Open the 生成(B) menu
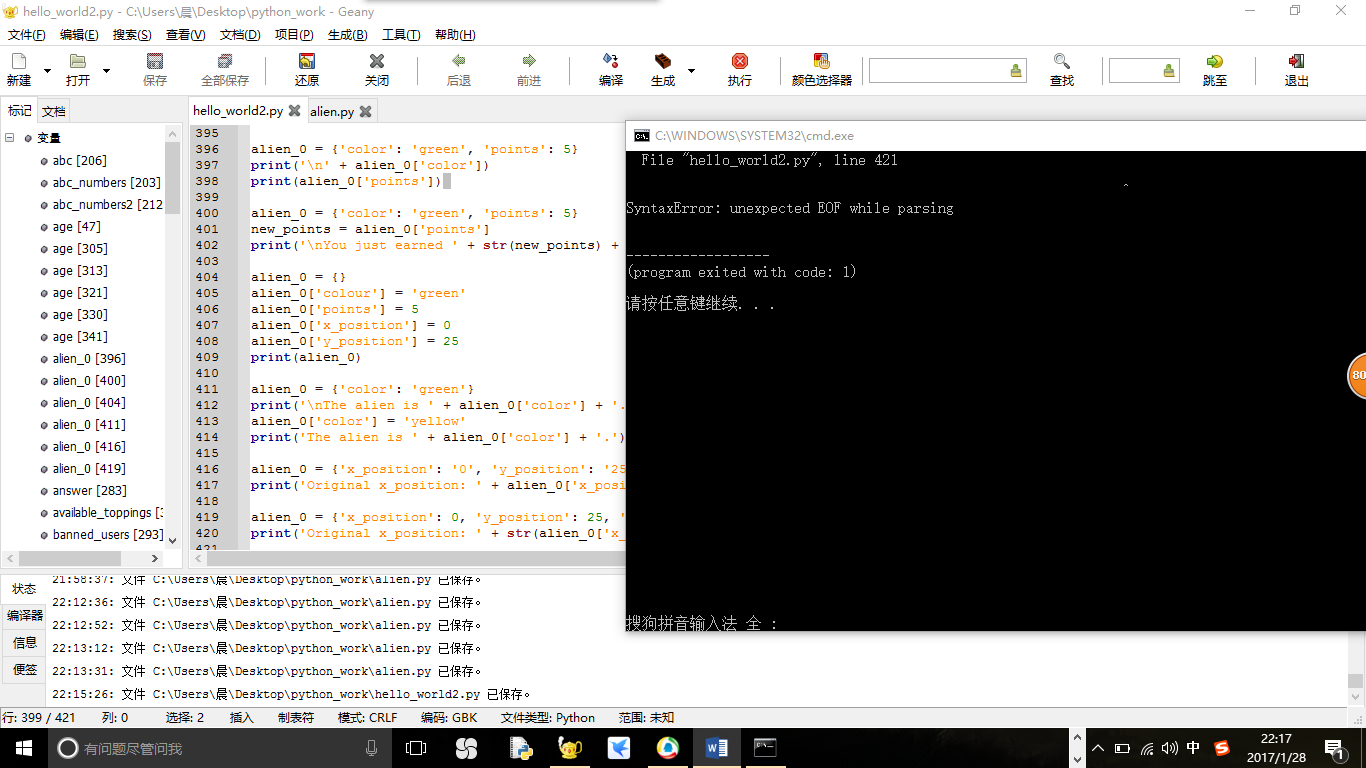The image size is (1366, 768). click(x=347, y=35)
